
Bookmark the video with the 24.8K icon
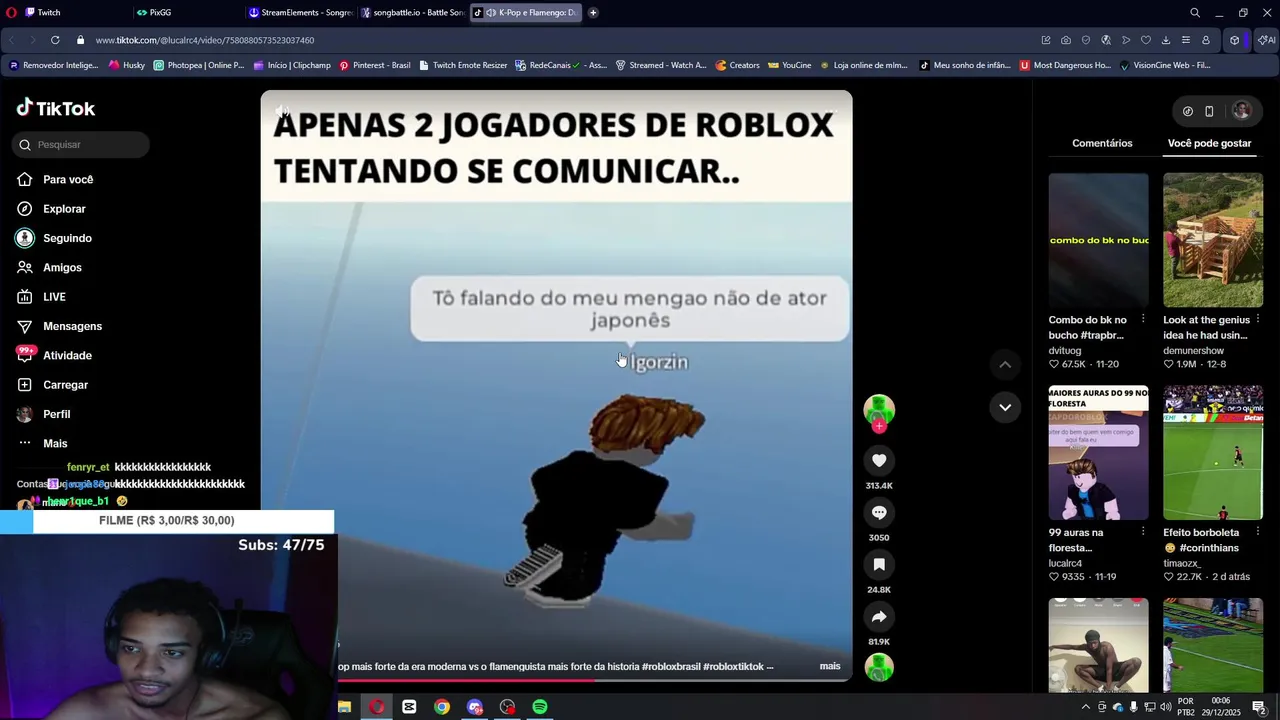click(879, 564)
